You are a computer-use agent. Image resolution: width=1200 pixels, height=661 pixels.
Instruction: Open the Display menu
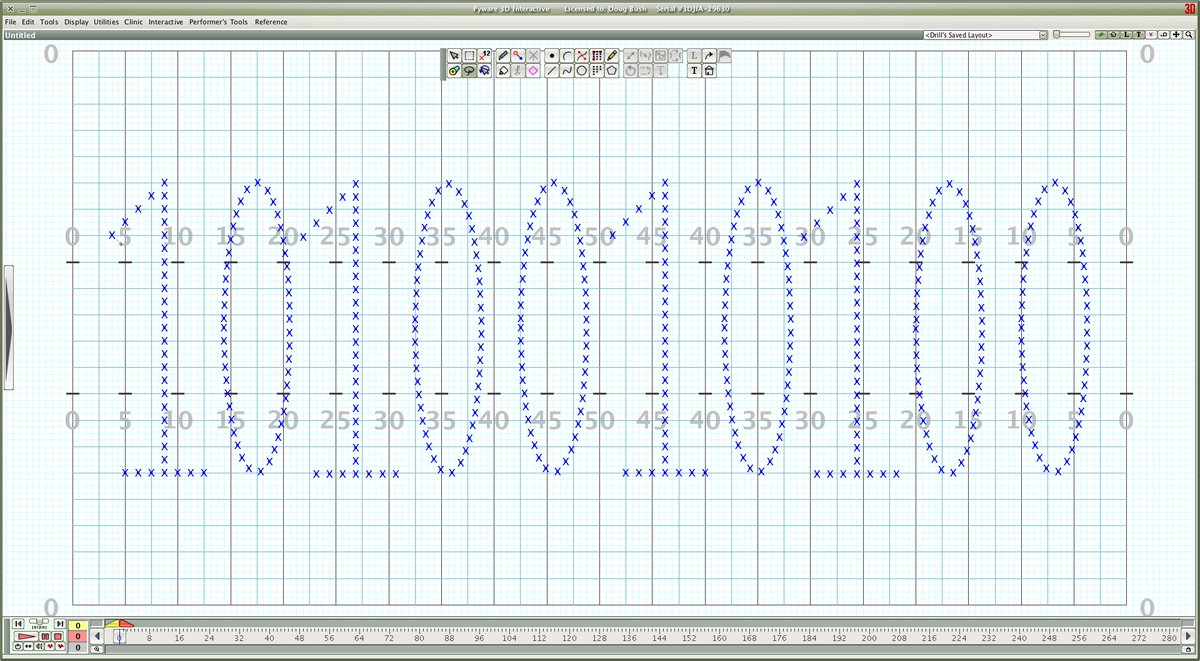tap(76, 22)
